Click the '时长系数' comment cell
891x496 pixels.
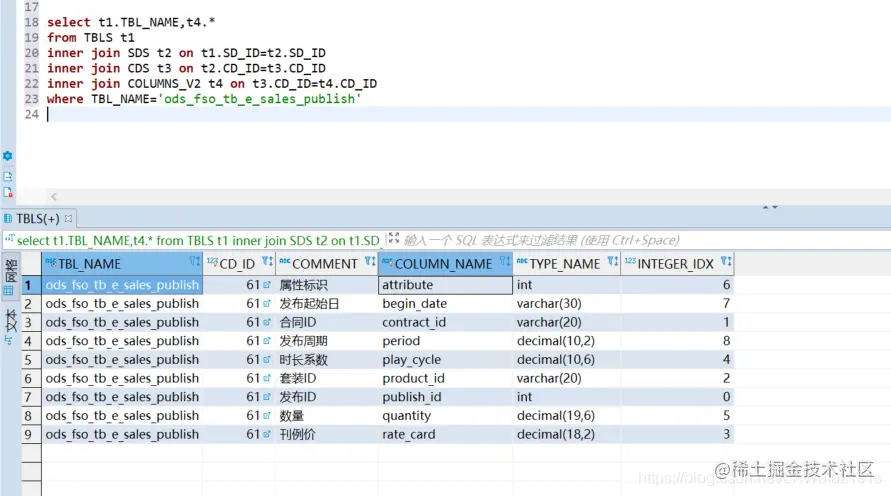coord(327,360)
